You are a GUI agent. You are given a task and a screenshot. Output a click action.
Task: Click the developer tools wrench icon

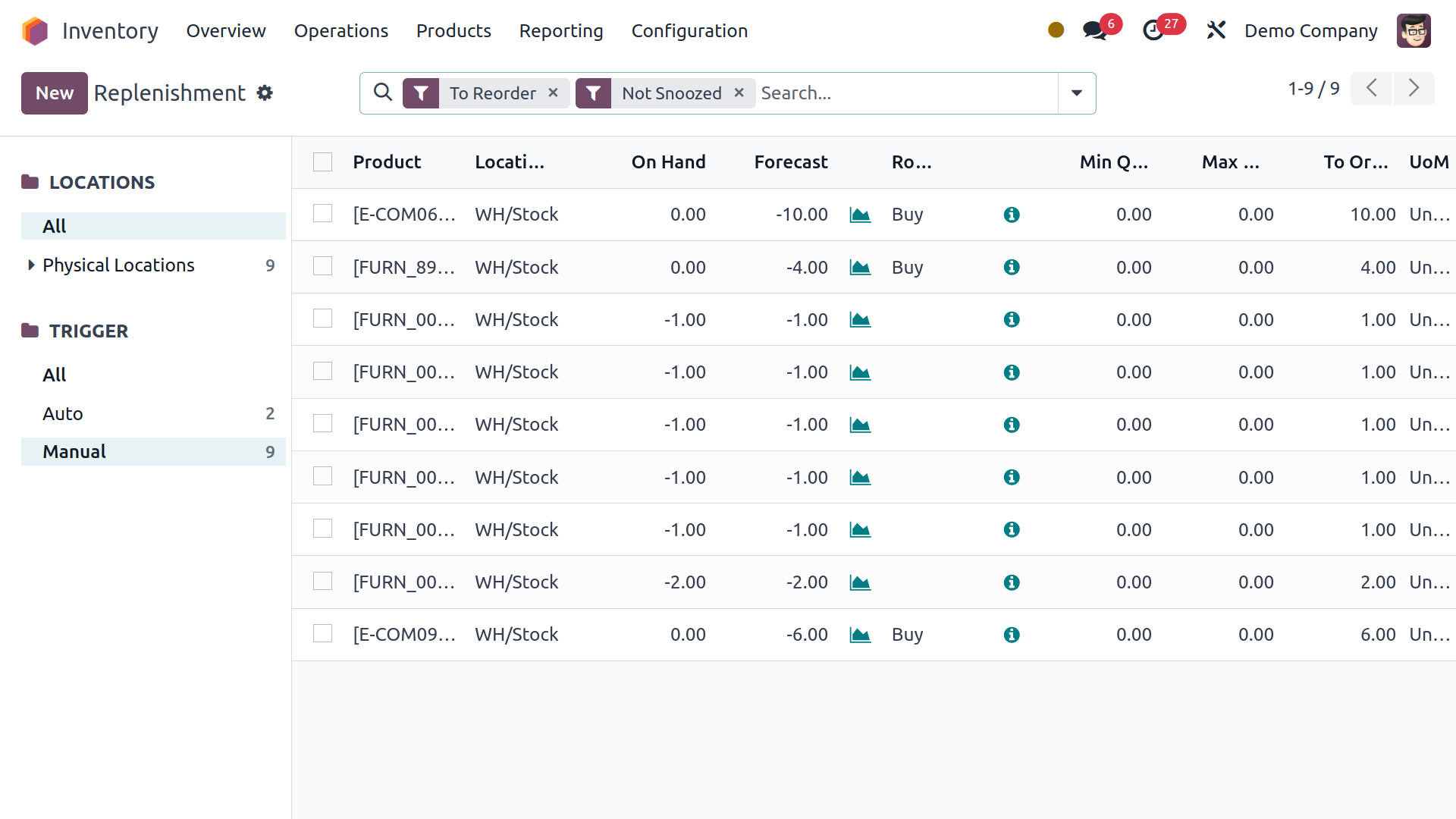point(1216,30)
